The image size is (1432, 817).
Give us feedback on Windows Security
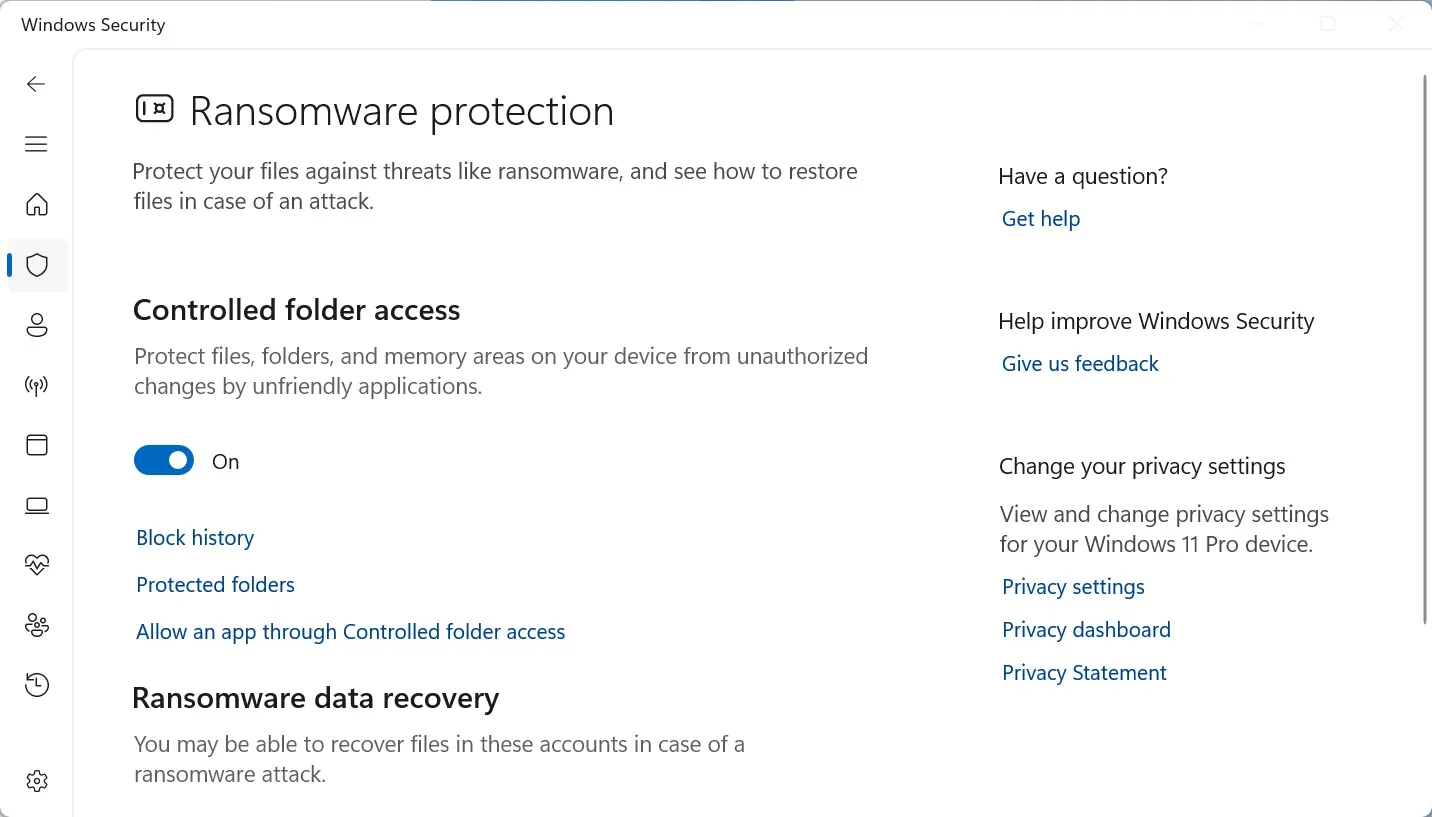click(x=1080, y=363)
